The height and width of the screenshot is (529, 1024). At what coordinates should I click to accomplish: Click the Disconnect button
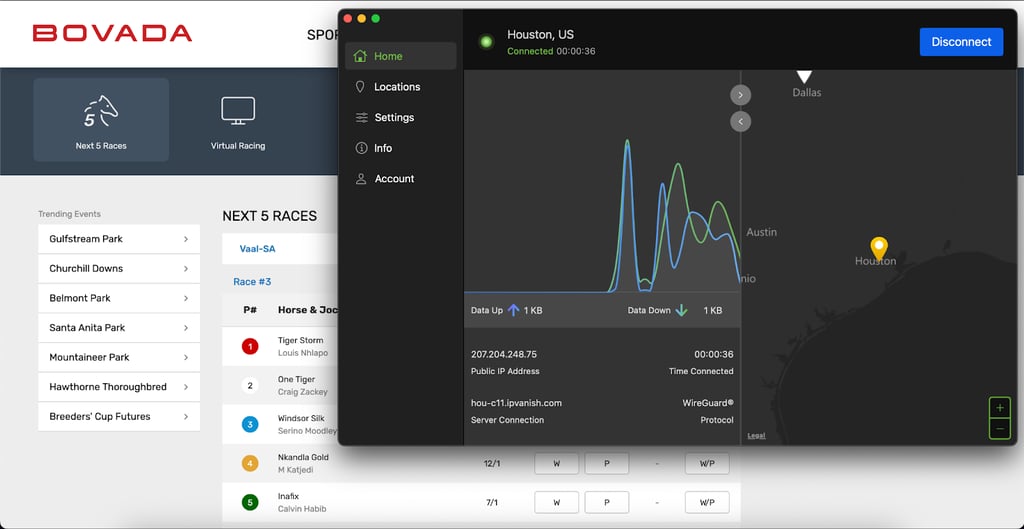pos(961,42)
